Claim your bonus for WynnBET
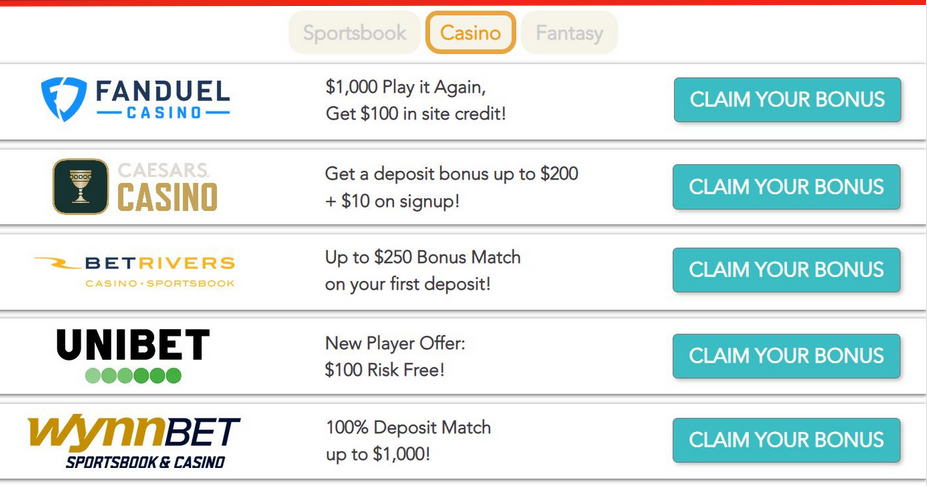The image size is (927, 486). (x=787, y=440)
